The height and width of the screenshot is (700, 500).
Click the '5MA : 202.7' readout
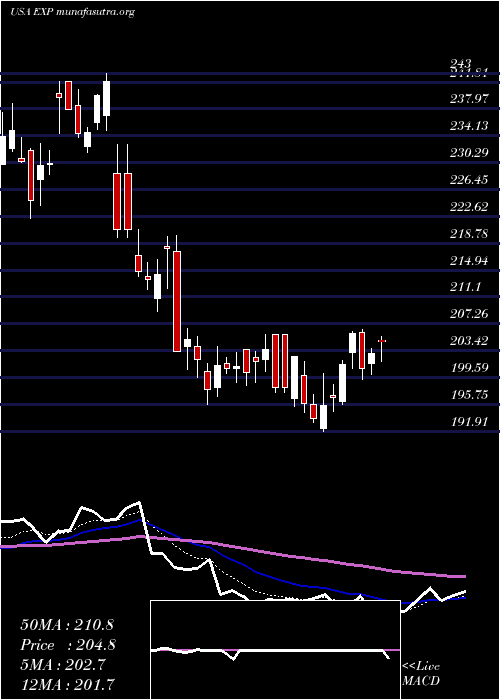click(62, 665)
